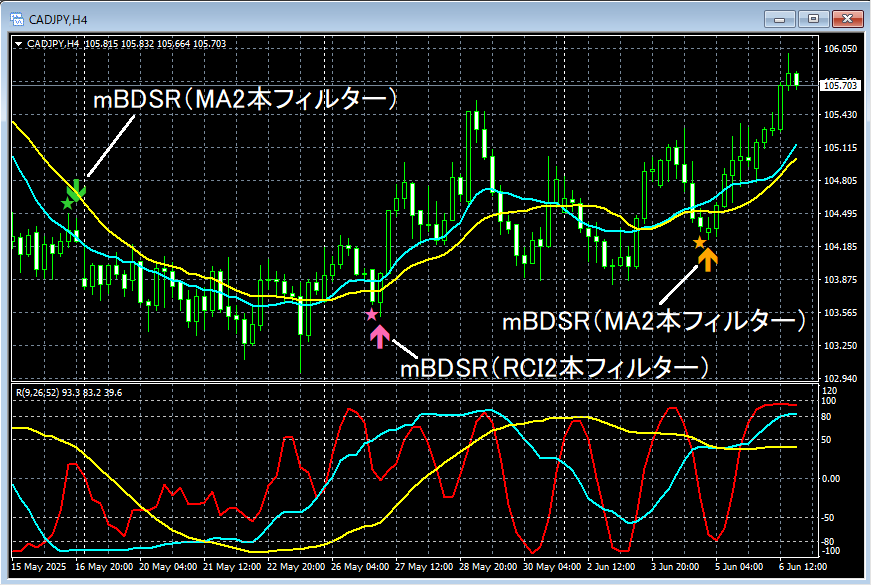Select the green star signal marker
The image size is (872, 586).
(67, 203)
